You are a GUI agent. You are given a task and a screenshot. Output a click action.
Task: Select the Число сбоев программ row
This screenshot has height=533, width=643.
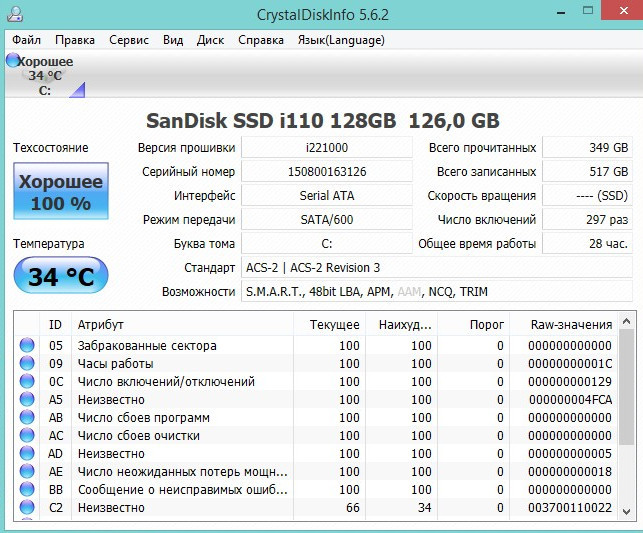click(x=316, y=417)
